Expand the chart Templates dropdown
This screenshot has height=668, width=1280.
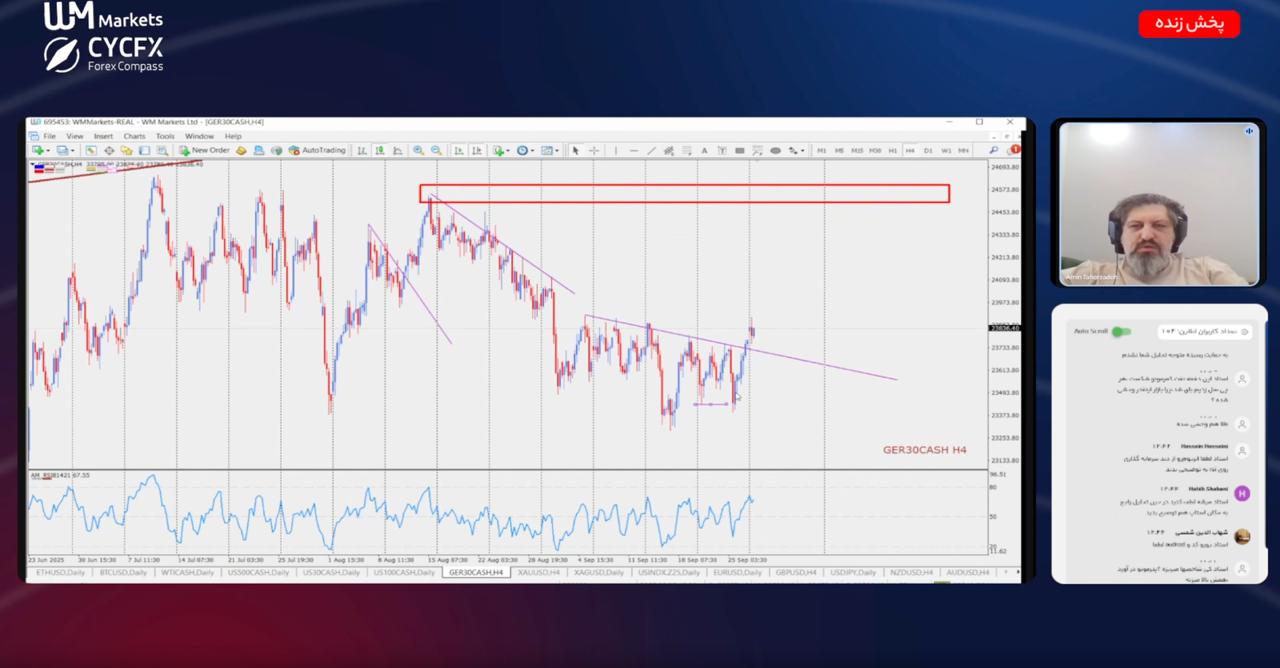555,151
